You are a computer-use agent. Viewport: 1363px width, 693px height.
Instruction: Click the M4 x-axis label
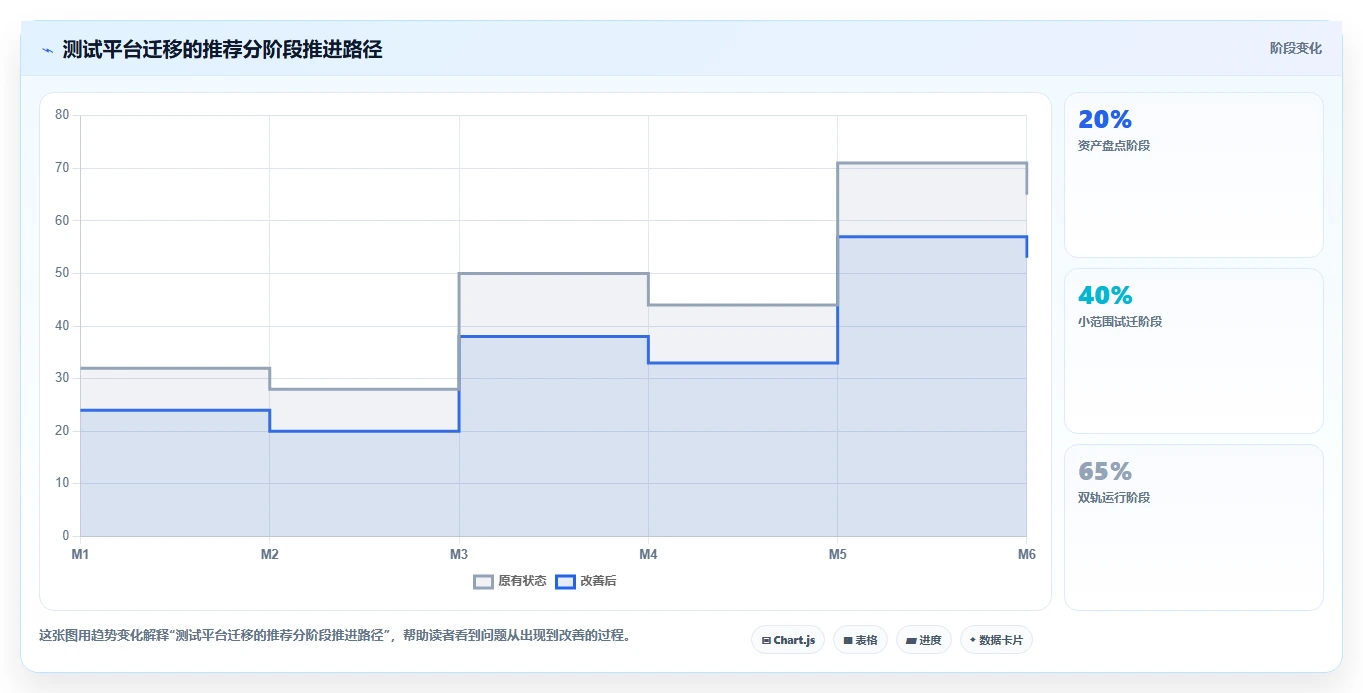click(x=648, y=553)
